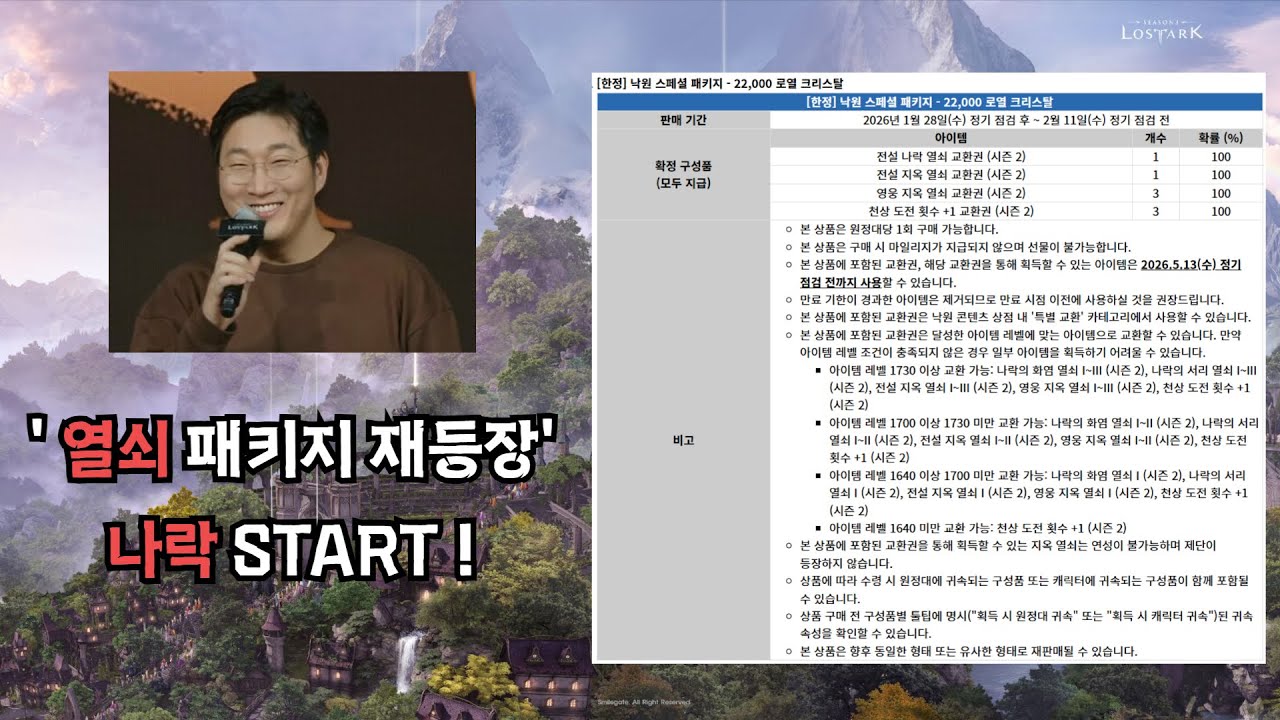The image size is (1280, 720).
Task: Click the note about 만료 기한이 경과한 아이템
Action: click(1011, 299)
